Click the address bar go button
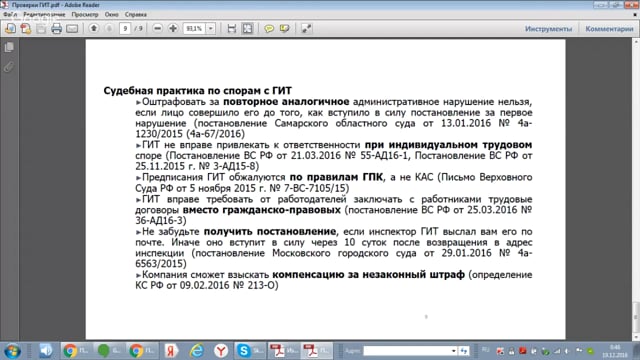640x360 pixels. coord(464,351)
